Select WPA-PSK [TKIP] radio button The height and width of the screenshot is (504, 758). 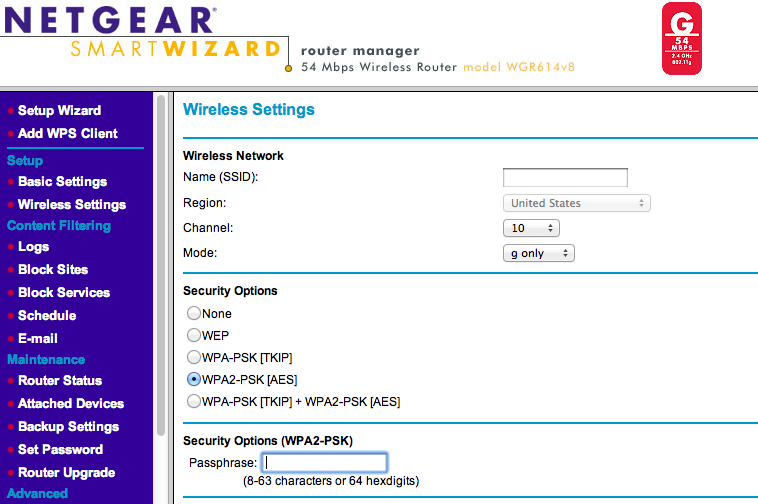point(194,357)
